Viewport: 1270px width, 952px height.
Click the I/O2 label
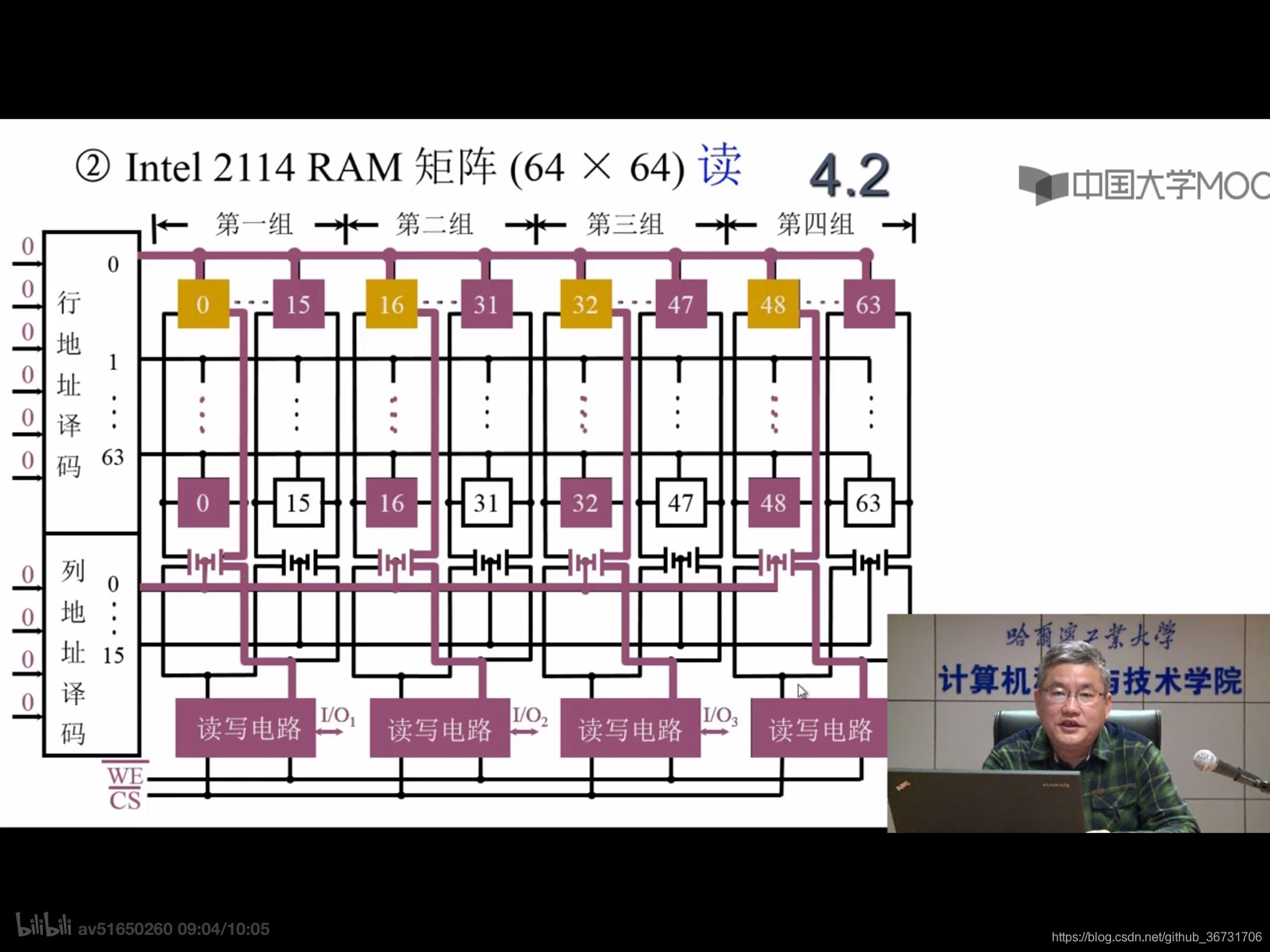(x=530, y=716)
